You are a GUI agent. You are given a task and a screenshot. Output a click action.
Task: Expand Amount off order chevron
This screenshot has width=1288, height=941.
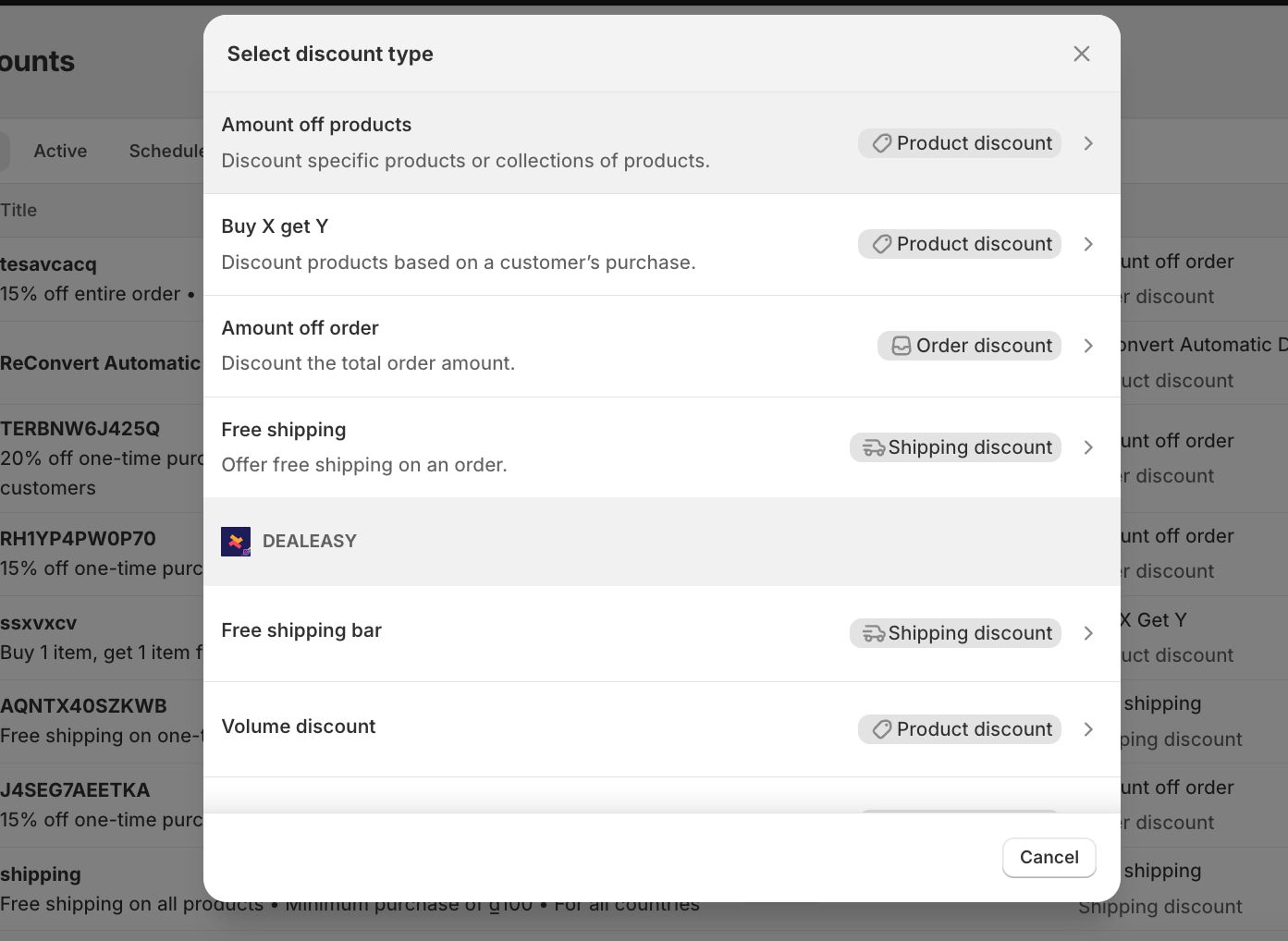[1088, 346]
